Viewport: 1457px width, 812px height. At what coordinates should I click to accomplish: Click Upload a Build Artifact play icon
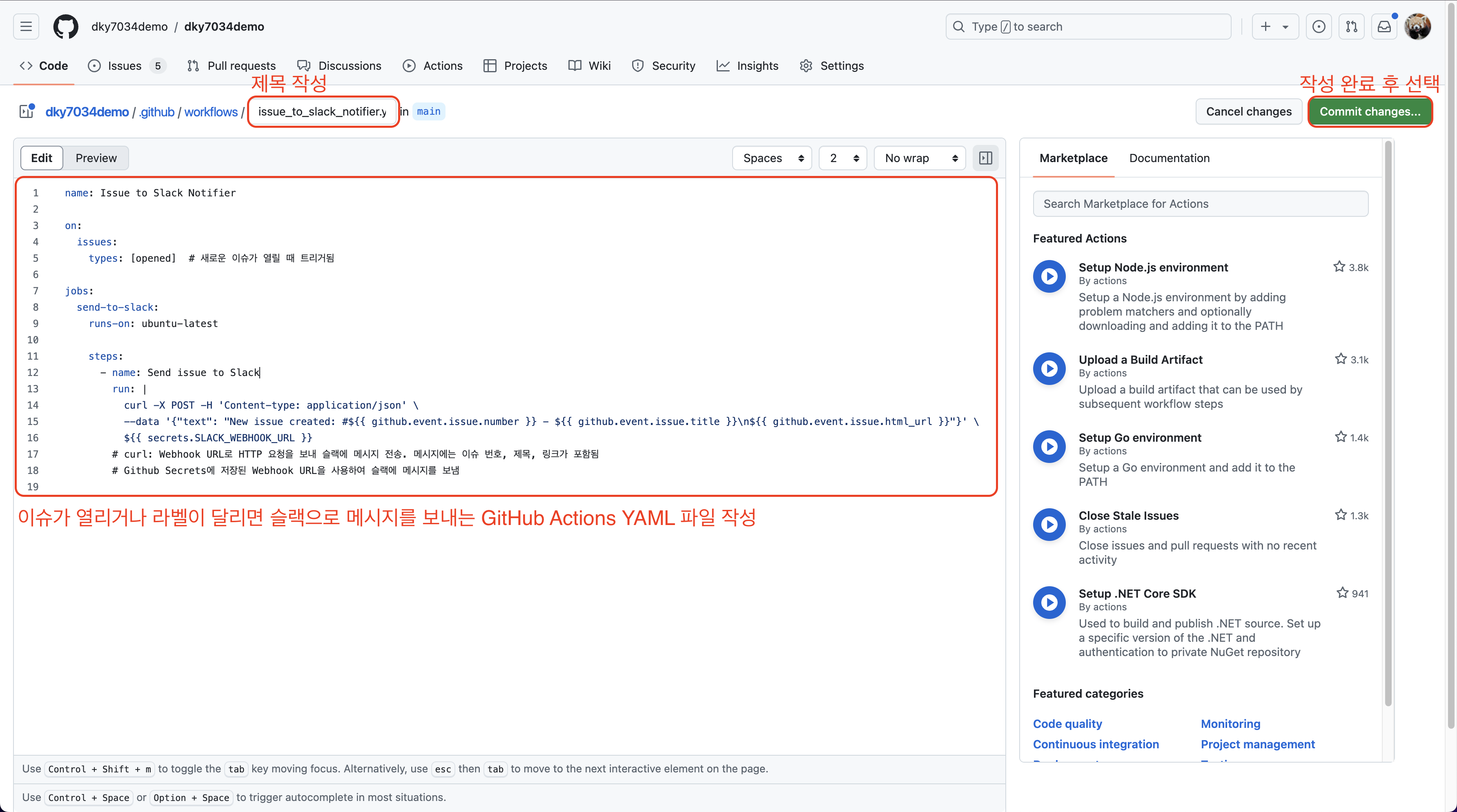(x=1049, y=369)
